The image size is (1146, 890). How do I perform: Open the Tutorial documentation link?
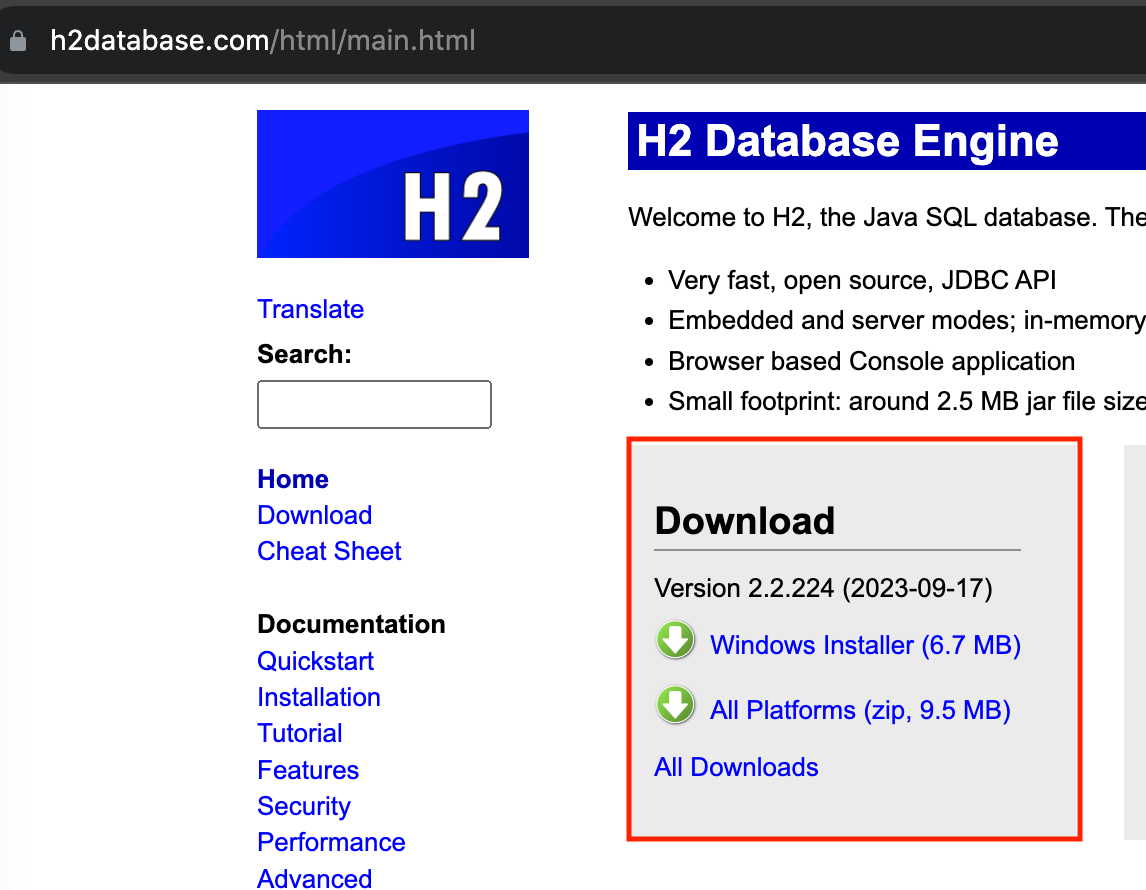(300, 733)
